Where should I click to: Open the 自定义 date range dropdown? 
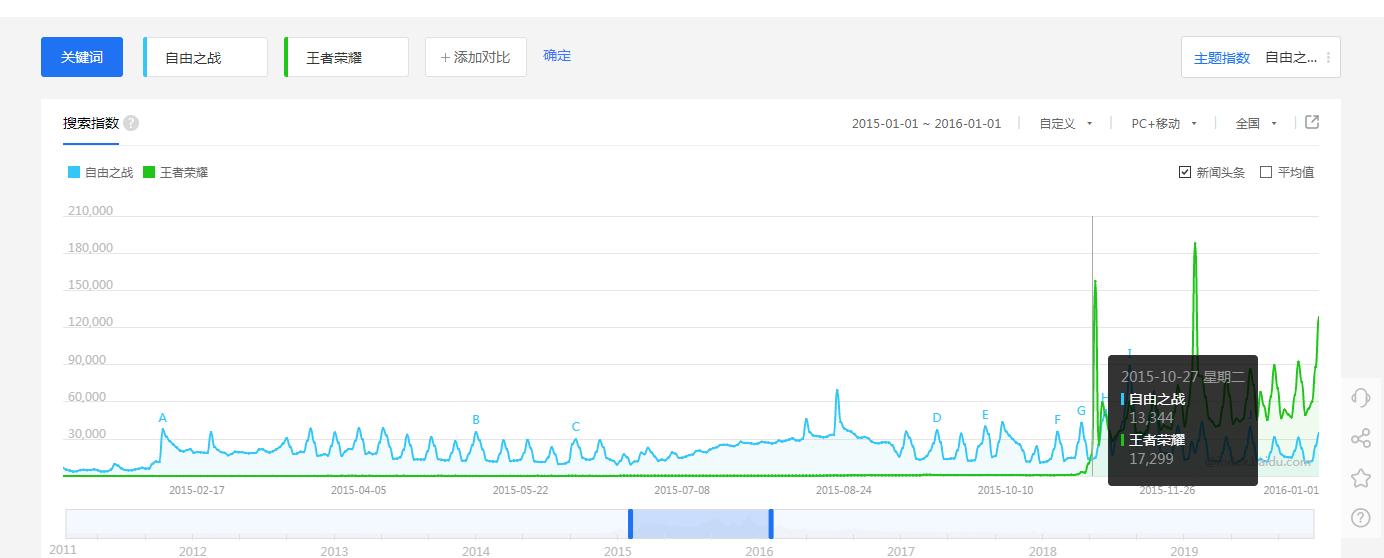(x=1066, y=124)
